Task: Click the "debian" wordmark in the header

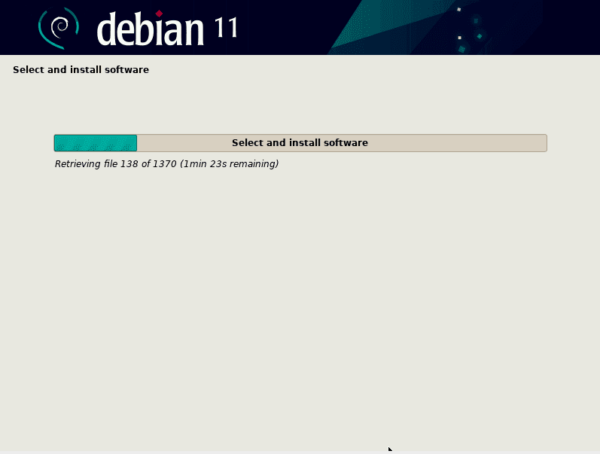Action: [150, 30]
